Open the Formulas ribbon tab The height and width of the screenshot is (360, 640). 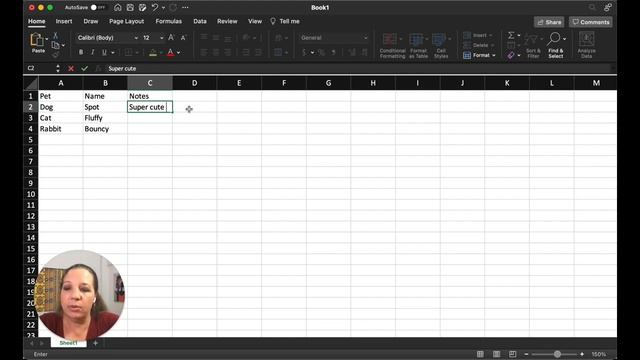coord(169,21)
